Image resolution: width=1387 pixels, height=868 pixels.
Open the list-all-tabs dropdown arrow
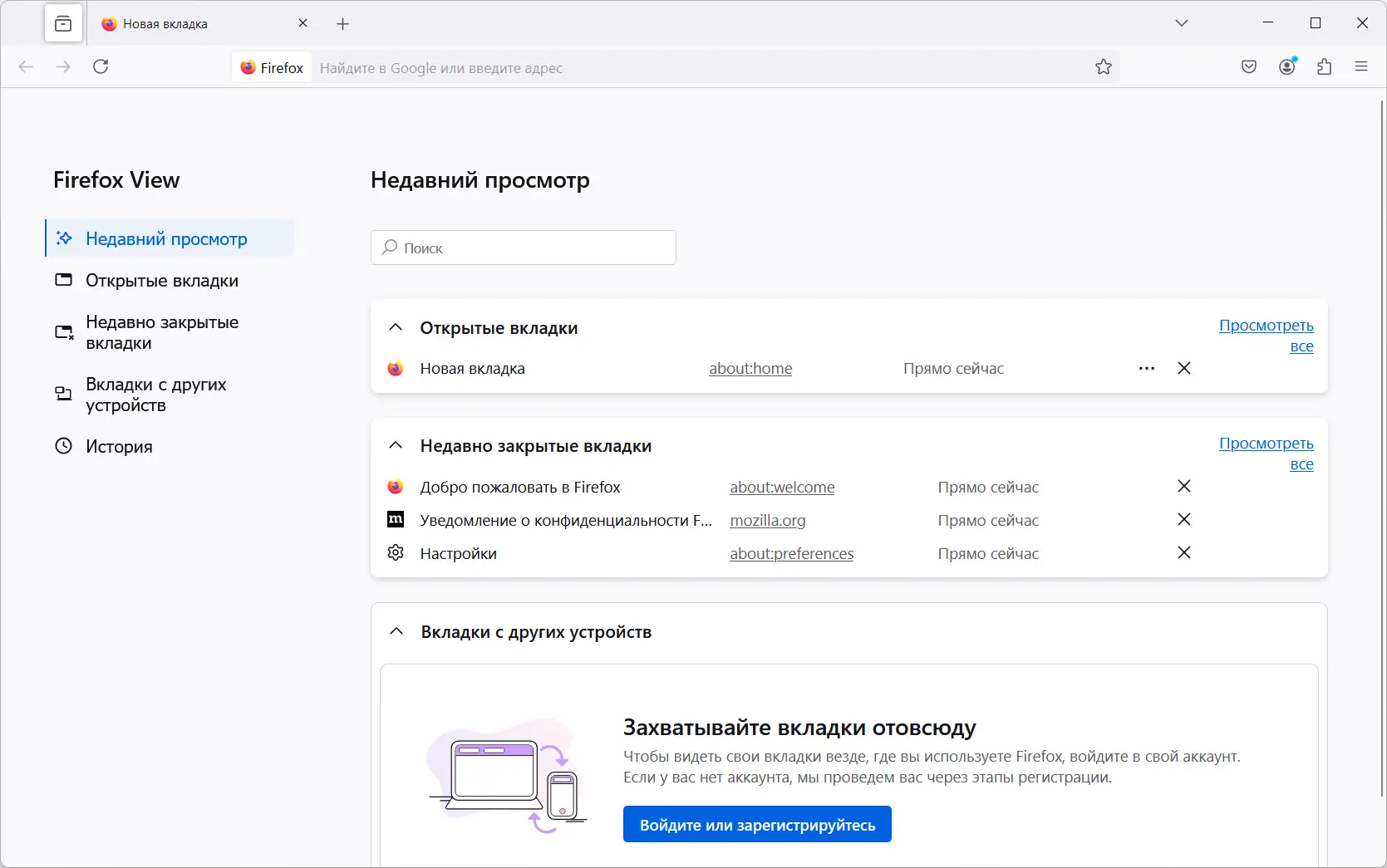[1181, 23]
